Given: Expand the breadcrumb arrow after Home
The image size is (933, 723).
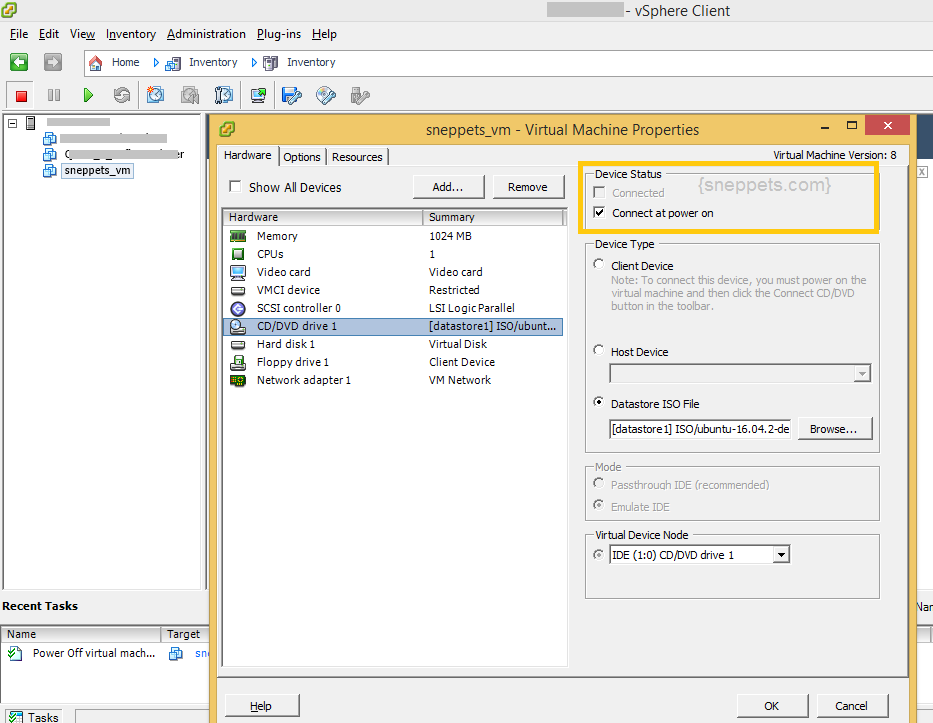Looking at the screenshot, I should [156, 62].
